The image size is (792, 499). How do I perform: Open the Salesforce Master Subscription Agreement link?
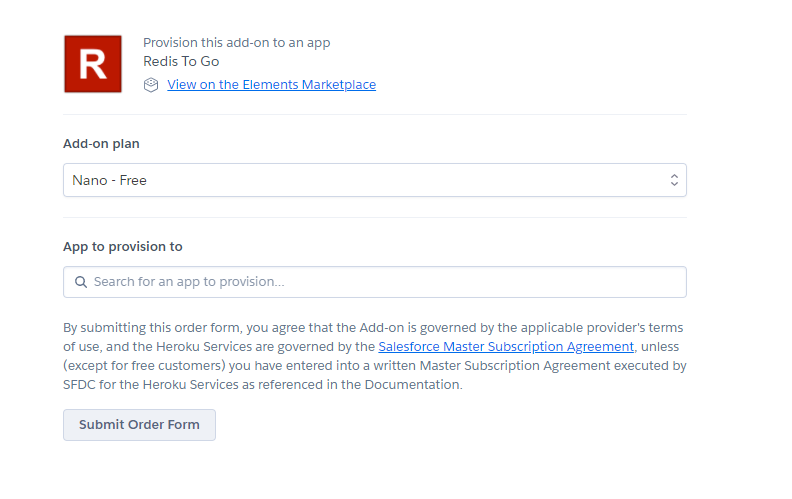[x=506, y=347]
